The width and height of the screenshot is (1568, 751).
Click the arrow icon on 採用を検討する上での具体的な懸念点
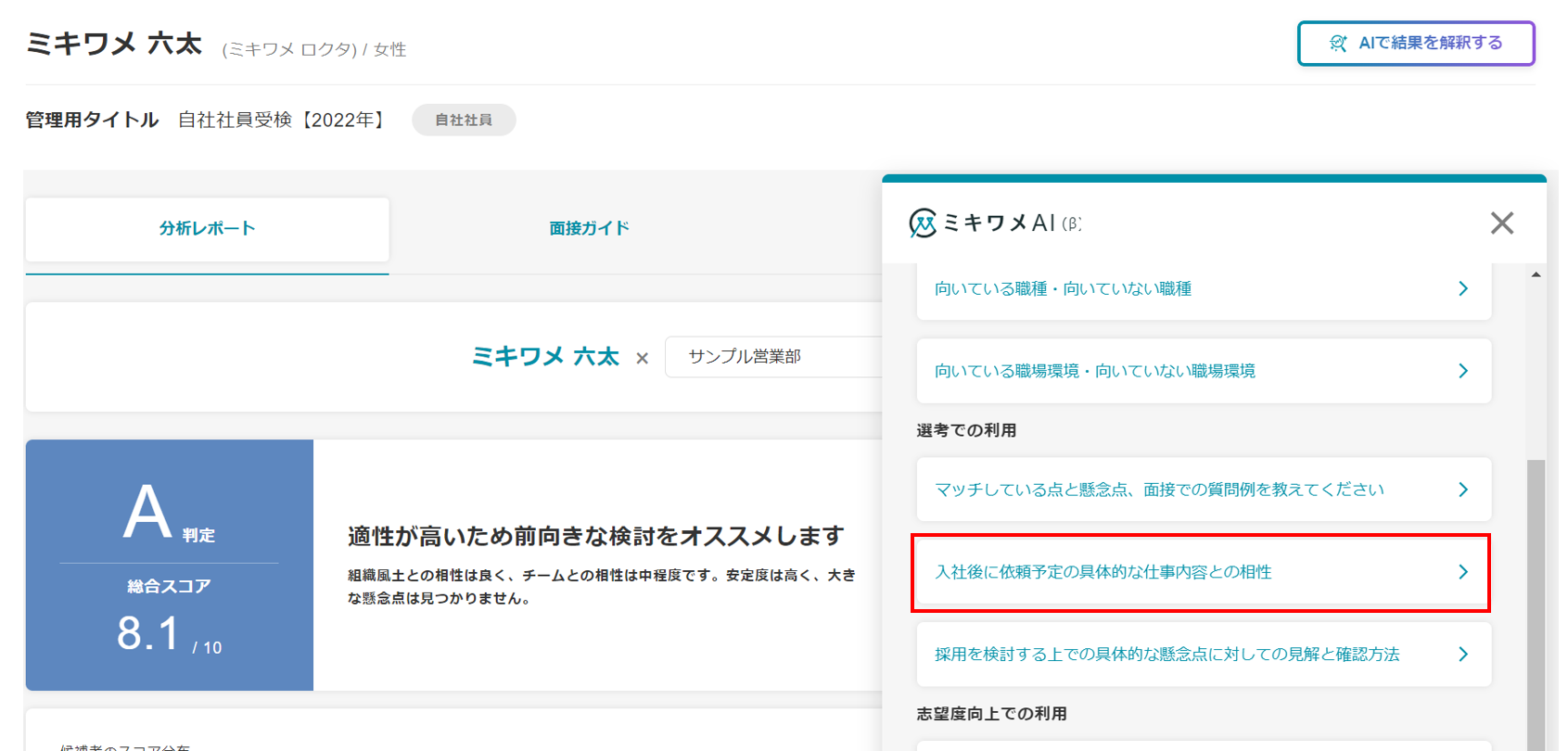click(x=1463, y=655)
